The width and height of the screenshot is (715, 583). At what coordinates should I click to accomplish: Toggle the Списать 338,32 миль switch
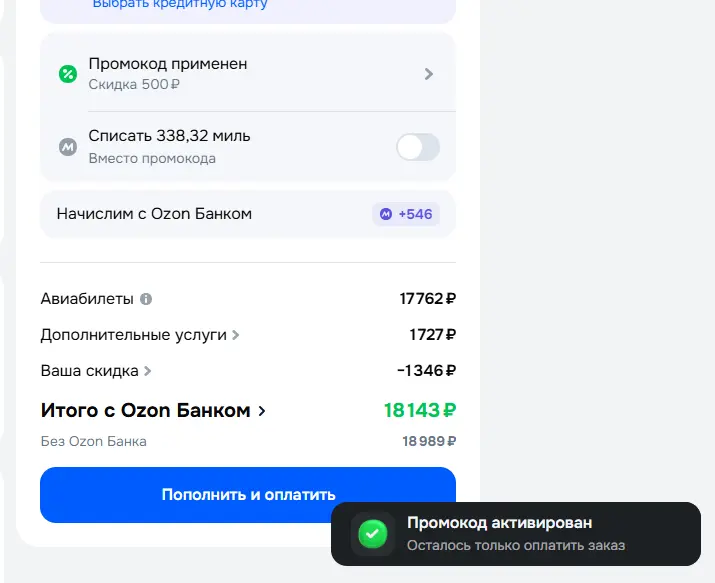pyautogui.click(x=418, y=147)
